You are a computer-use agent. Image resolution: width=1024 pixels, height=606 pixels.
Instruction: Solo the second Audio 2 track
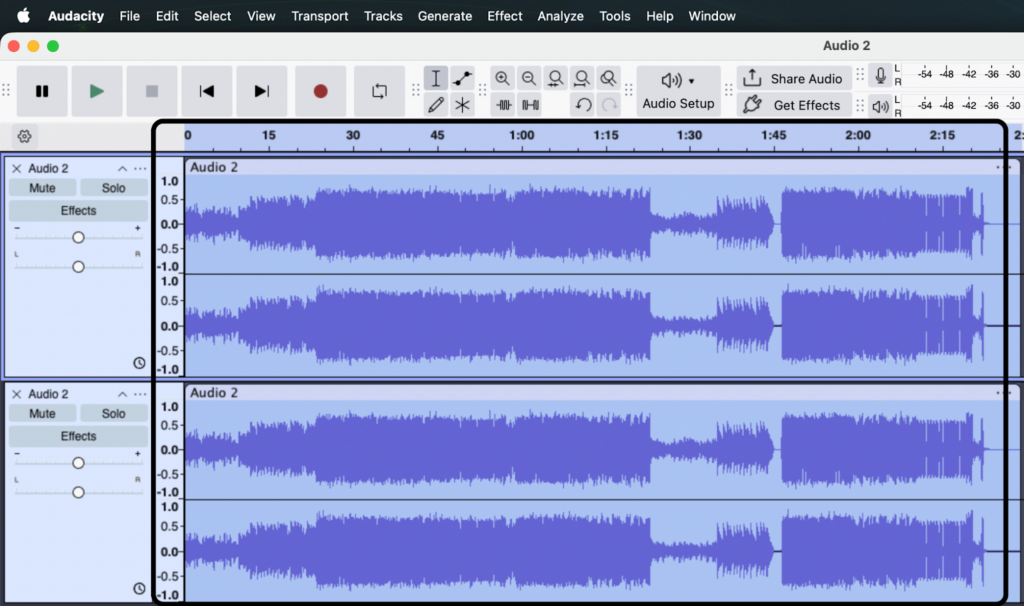(x=114, y=414)
